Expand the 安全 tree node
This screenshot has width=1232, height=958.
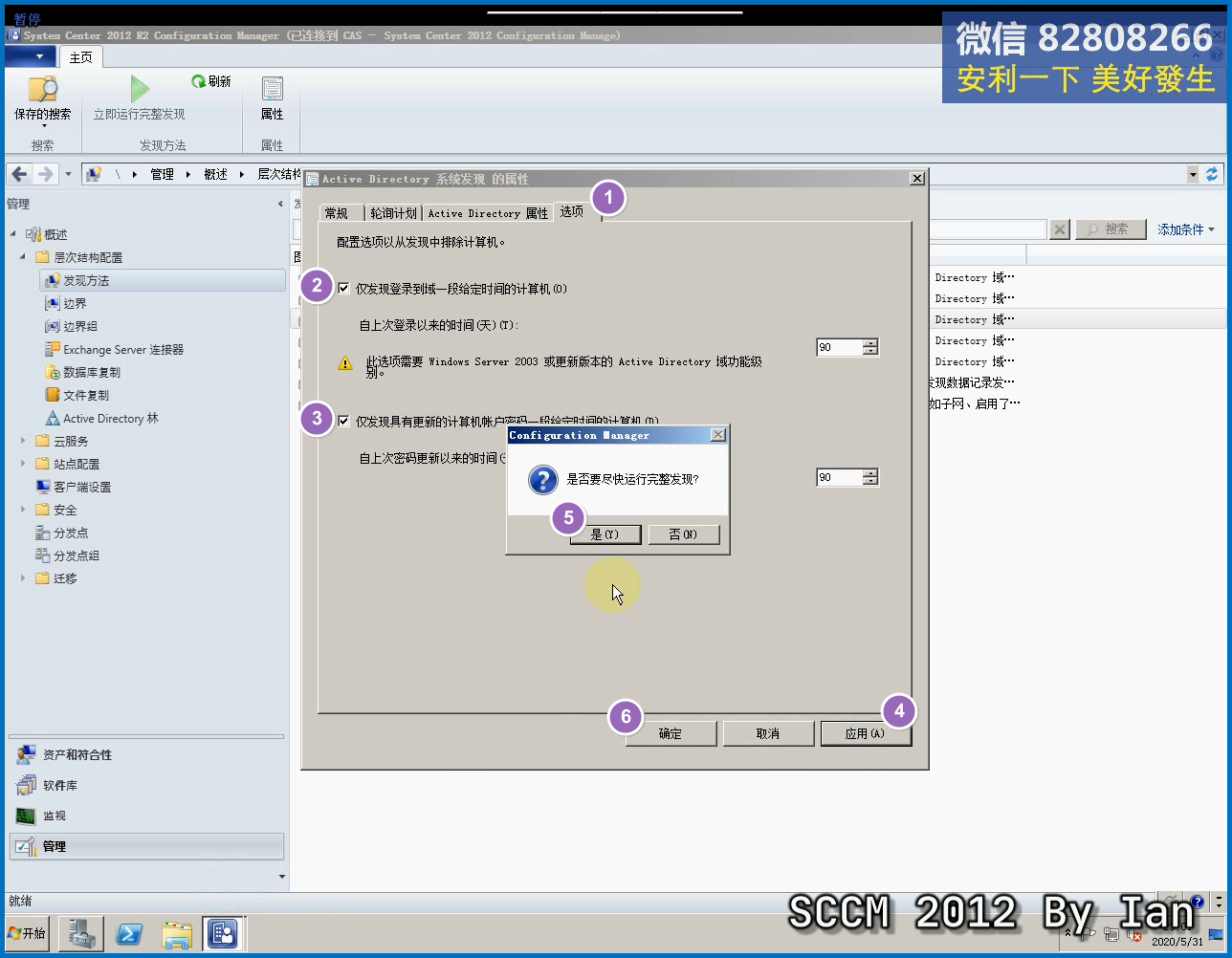[23, 510]
